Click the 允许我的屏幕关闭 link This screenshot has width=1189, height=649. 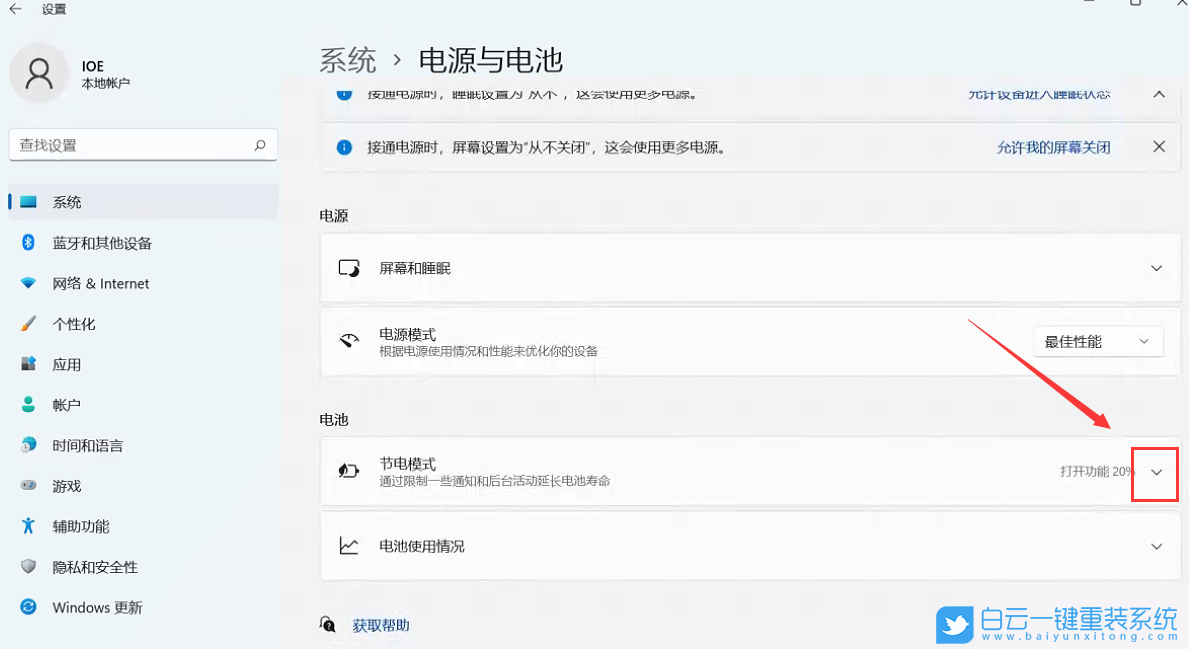[1054, 146]
